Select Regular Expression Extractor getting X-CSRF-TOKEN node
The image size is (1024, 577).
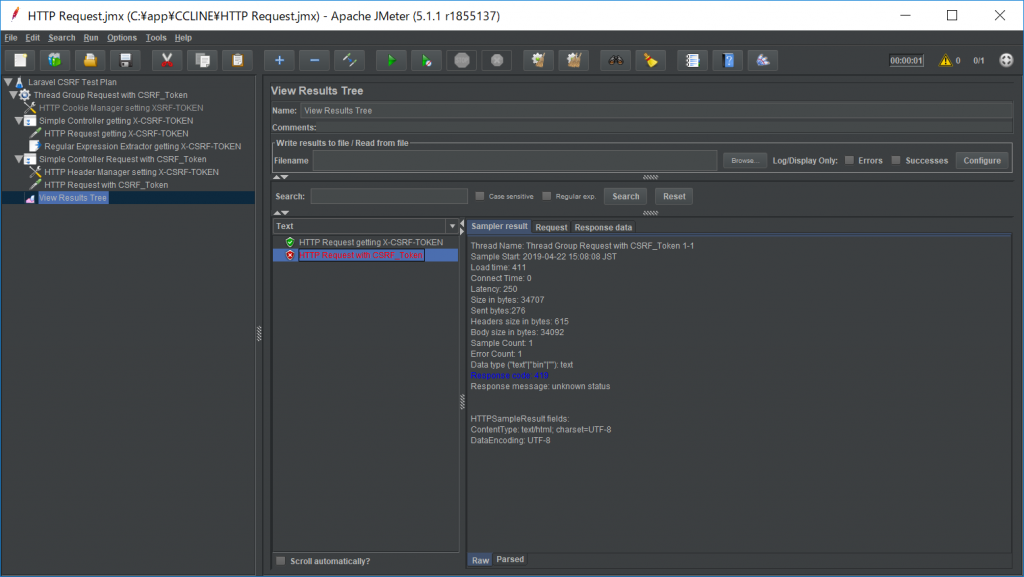pyautogui.click(x=142, y=146)
